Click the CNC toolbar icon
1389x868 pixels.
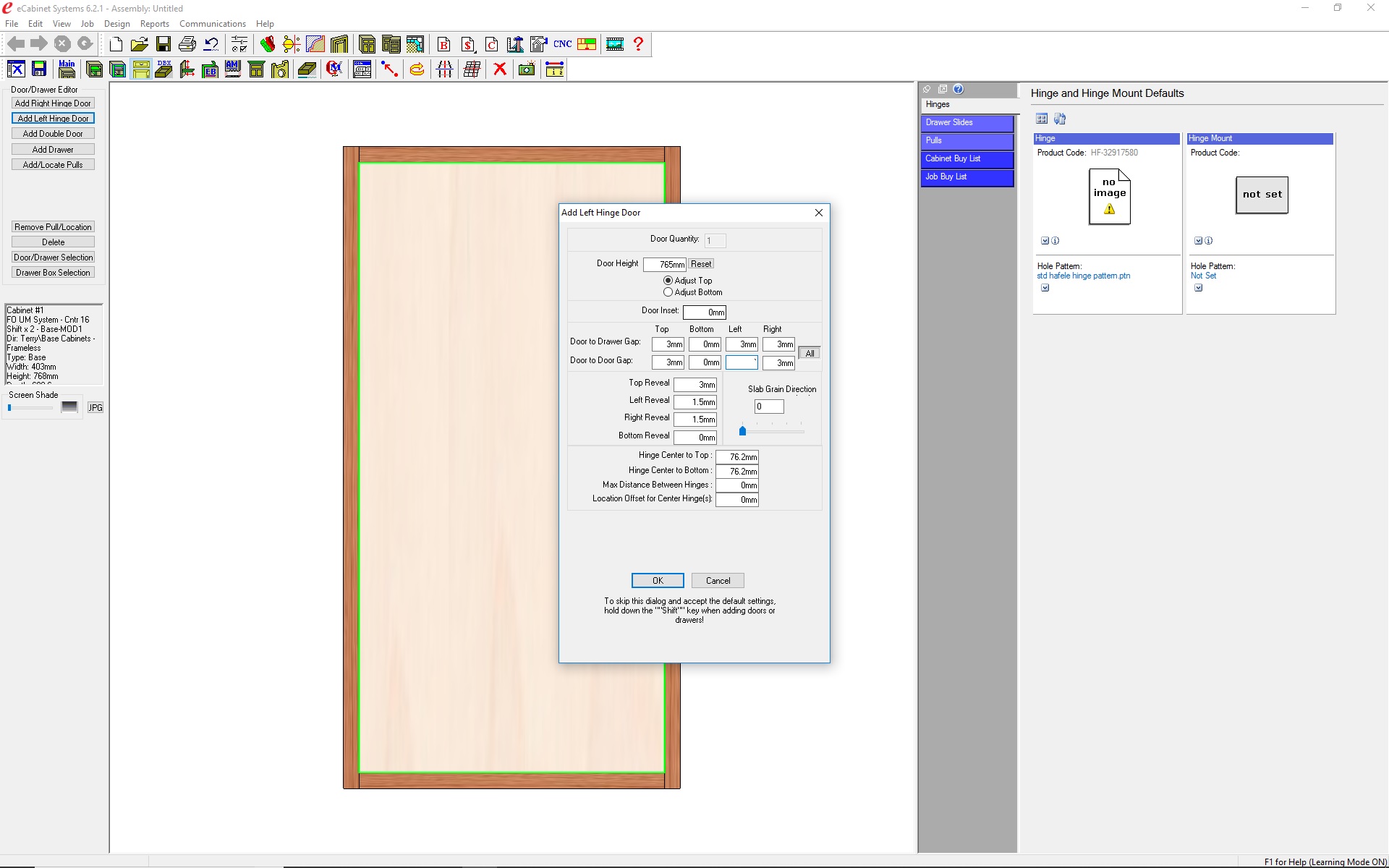coord(562,44)
